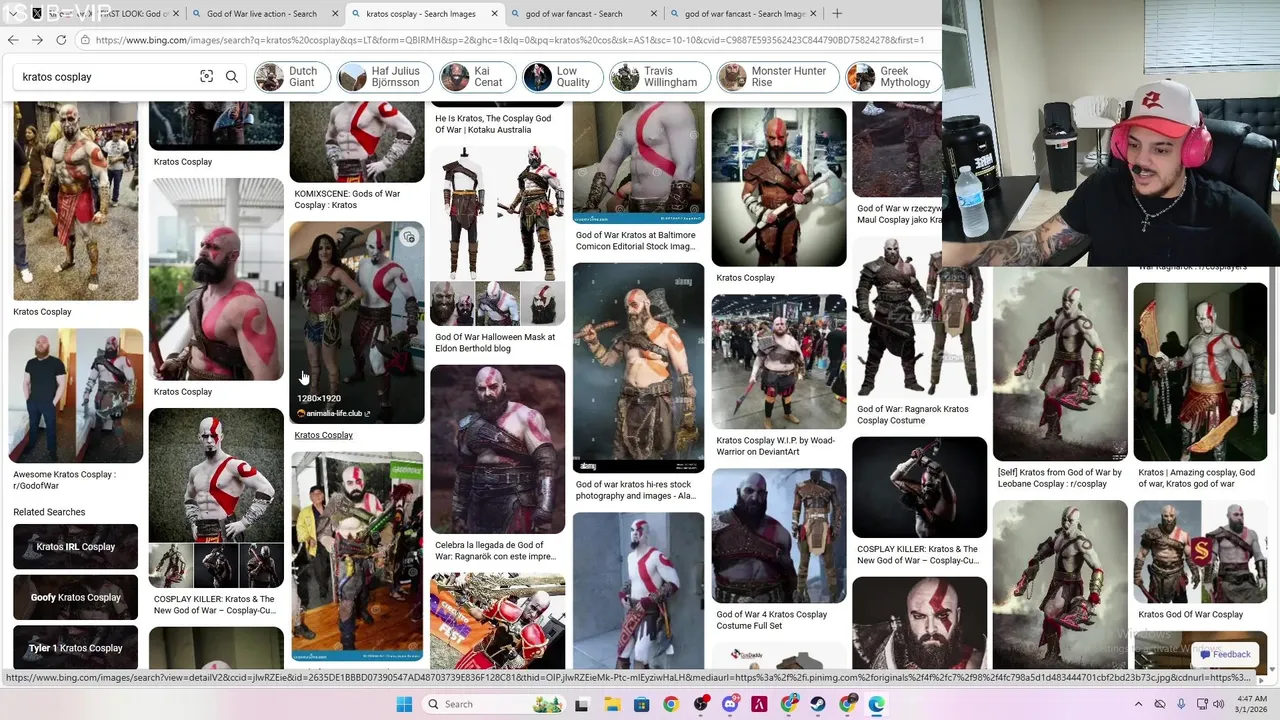Viewport: 1280px width, 720px height.
Task: Open the 'Kratos IRL Cosplay' related search
Action: (x=75, y=547)
